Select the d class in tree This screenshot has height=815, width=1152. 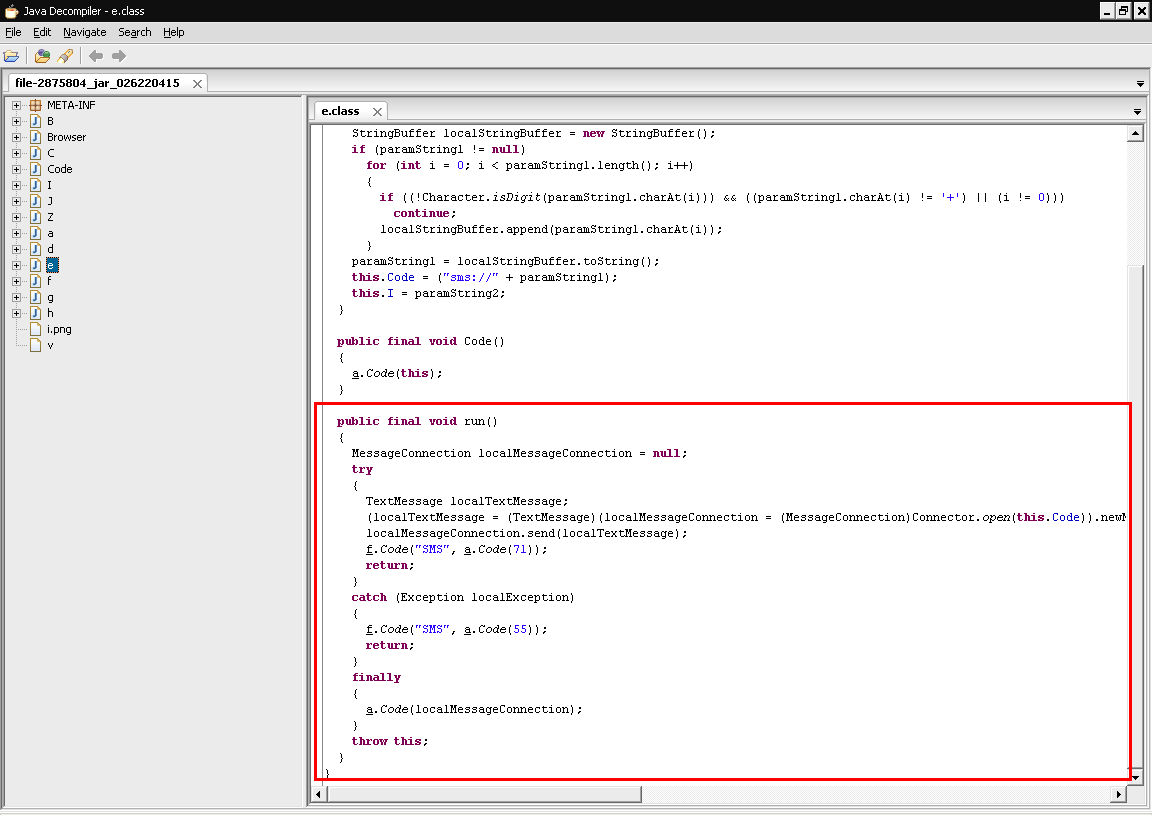(50, 249)
